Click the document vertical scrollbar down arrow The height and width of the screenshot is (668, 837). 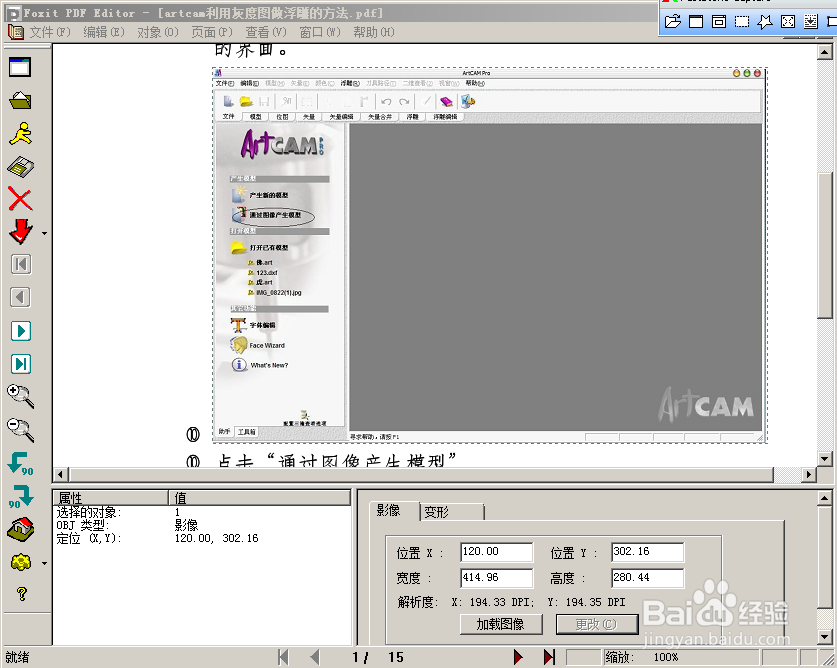tap(825, 459)
